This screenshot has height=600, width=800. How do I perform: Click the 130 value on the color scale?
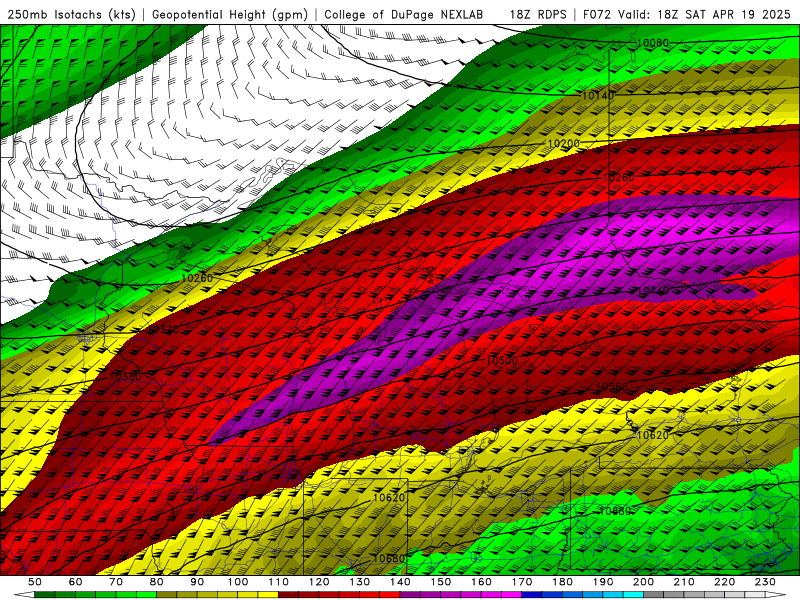(360, 582)
